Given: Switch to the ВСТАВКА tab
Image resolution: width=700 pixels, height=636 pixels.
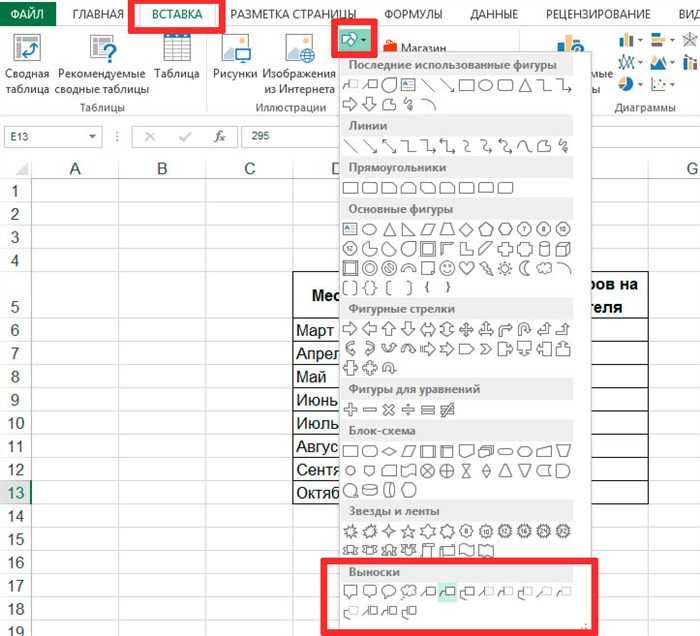Looking at the screenshot, I should [x=177, y=14].
